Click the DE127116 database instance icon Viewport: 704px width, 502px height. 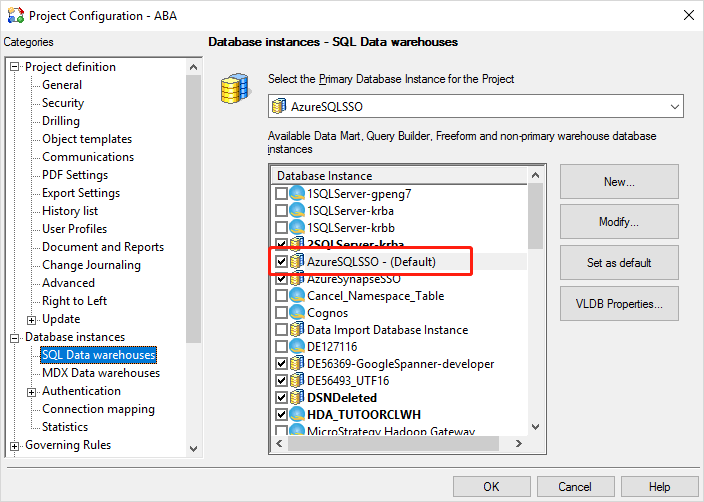(297, 347)
